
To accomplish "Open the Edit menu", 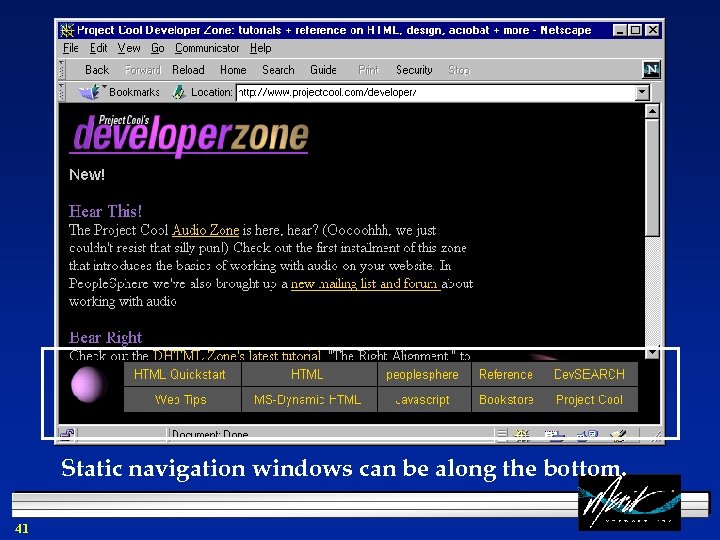I will pyautogui.click(x=98, y=48).
